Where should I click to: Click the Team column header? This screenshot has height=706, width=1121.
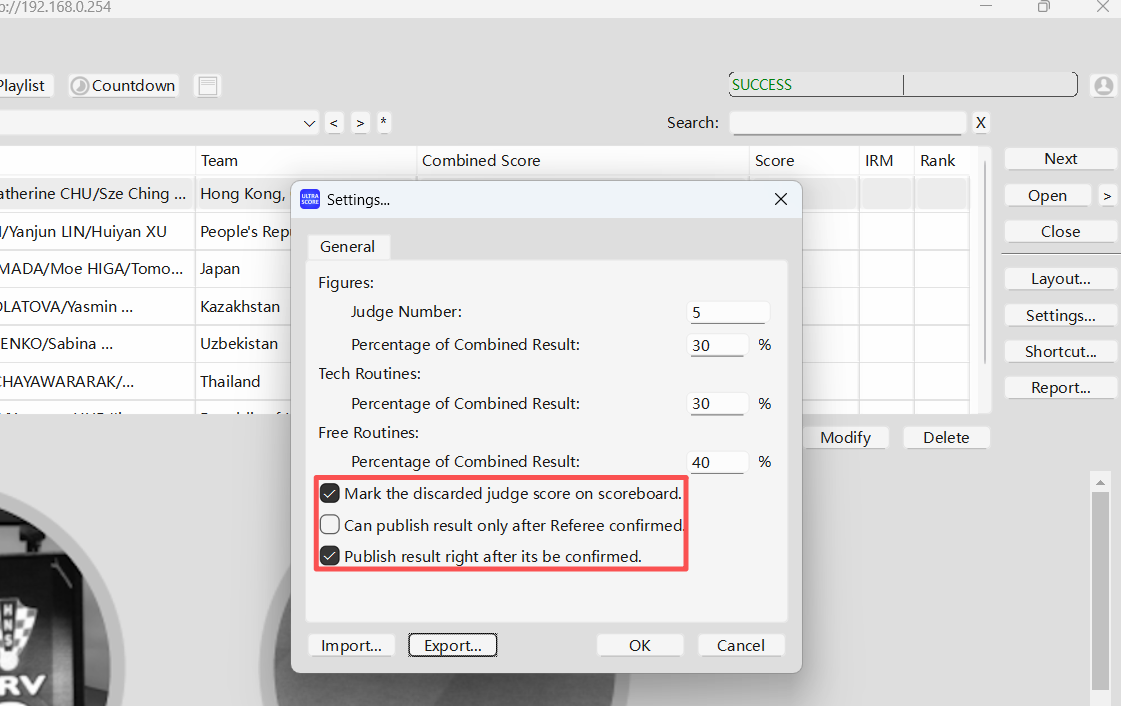point(305,161)
